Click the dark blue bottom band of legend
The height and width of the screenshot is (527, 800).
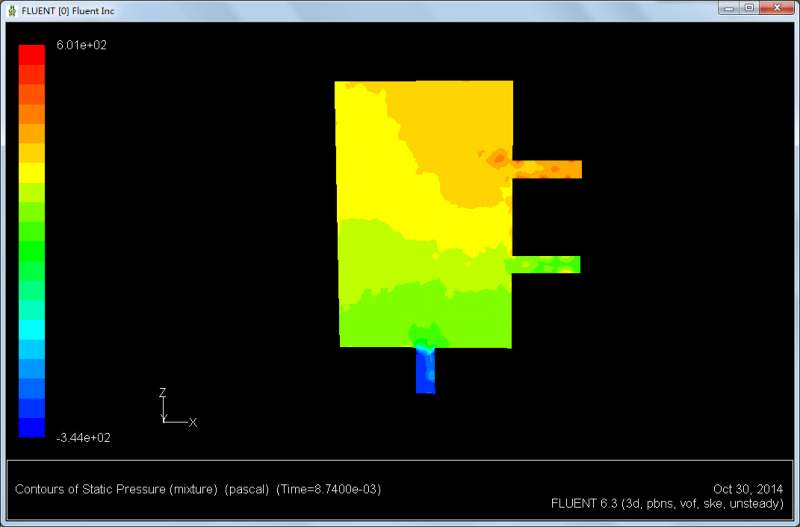pos(32,428)
